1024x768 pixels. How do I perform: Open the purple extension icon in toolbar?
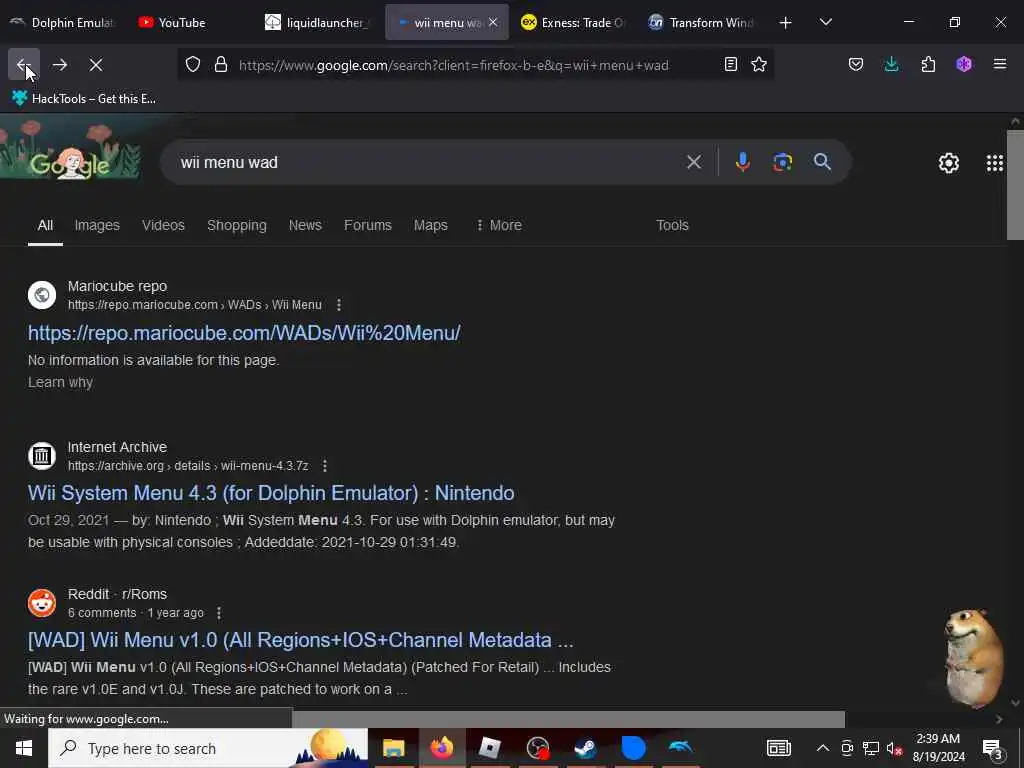(964, 64)
